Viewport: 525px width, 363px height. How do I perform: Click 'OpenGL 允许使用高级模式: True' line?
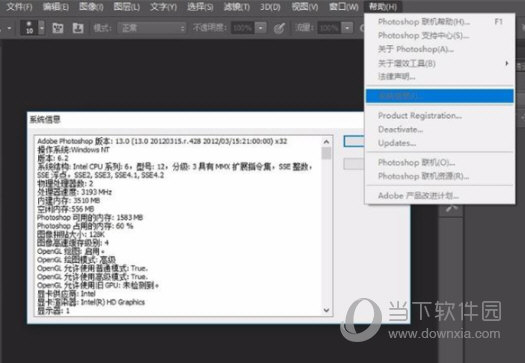click(x=92, y=277)
